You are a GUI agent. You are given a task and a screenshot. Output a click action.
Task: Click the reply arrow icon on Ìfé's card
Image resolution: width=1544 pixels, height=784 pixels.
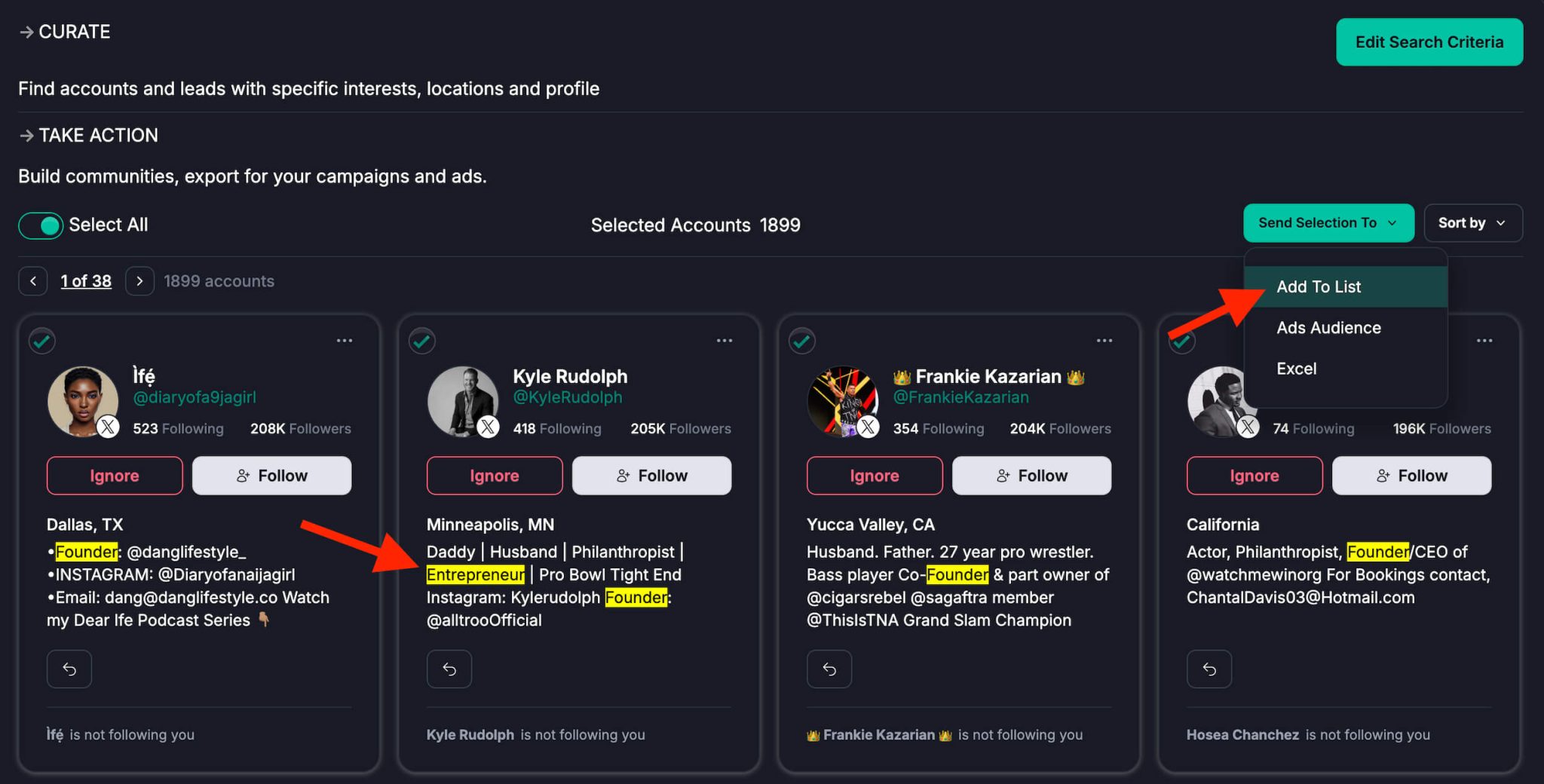(69, 669)
